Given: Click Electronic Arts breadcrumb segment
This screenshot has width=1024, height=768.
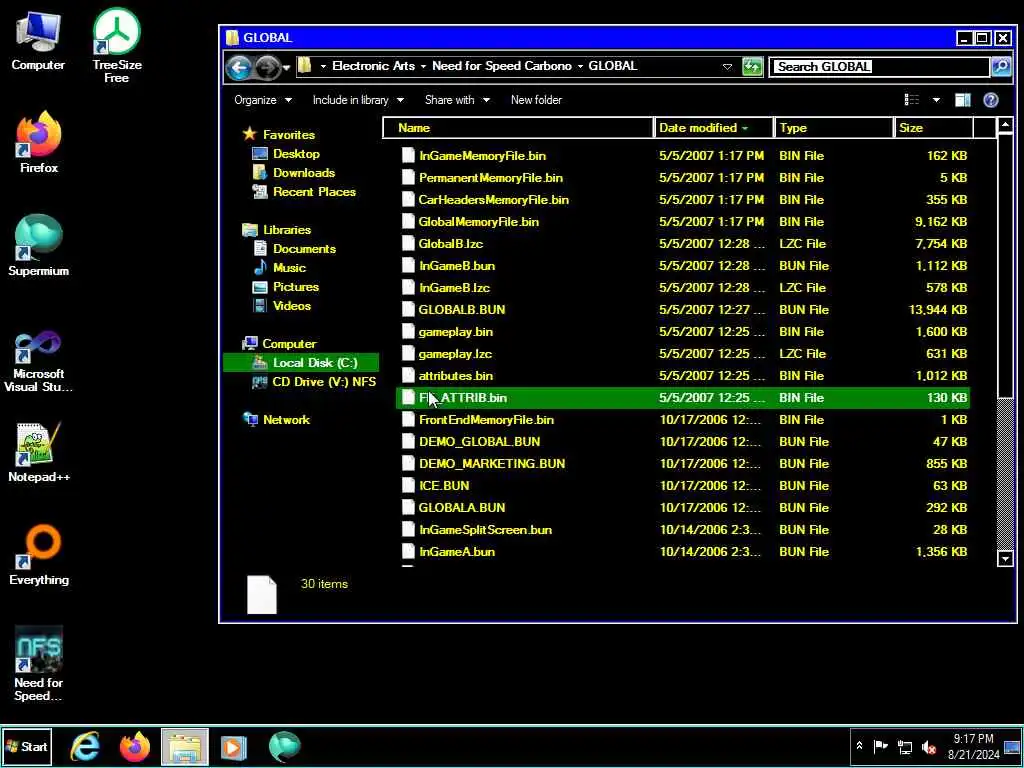Looking at the screenshot, I should pyautogui.click(x=373, y=66).
